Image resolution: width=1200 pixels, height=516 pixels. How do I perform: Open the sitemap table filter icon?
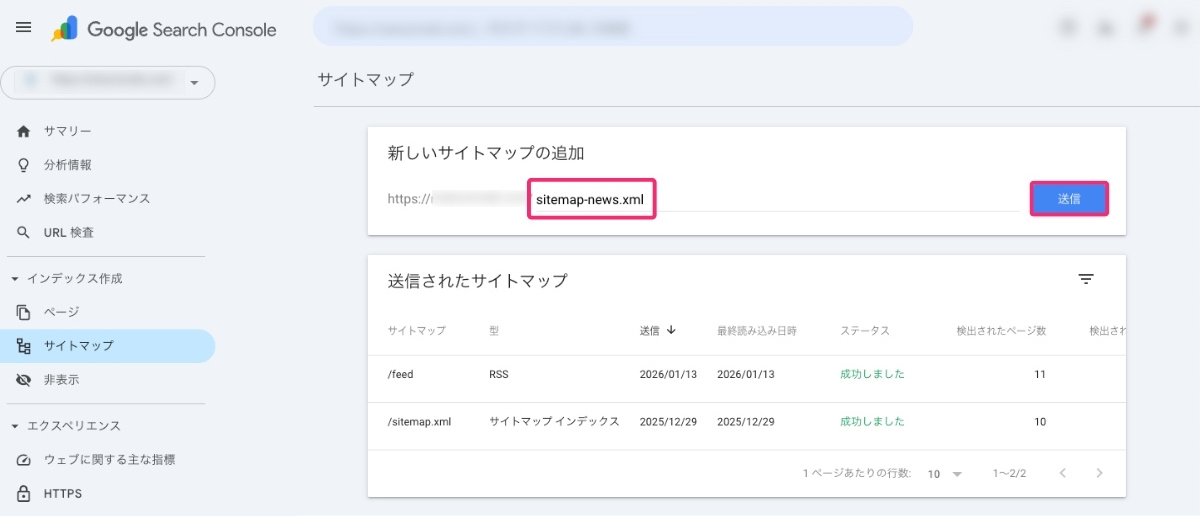[x=1086, y=280]
